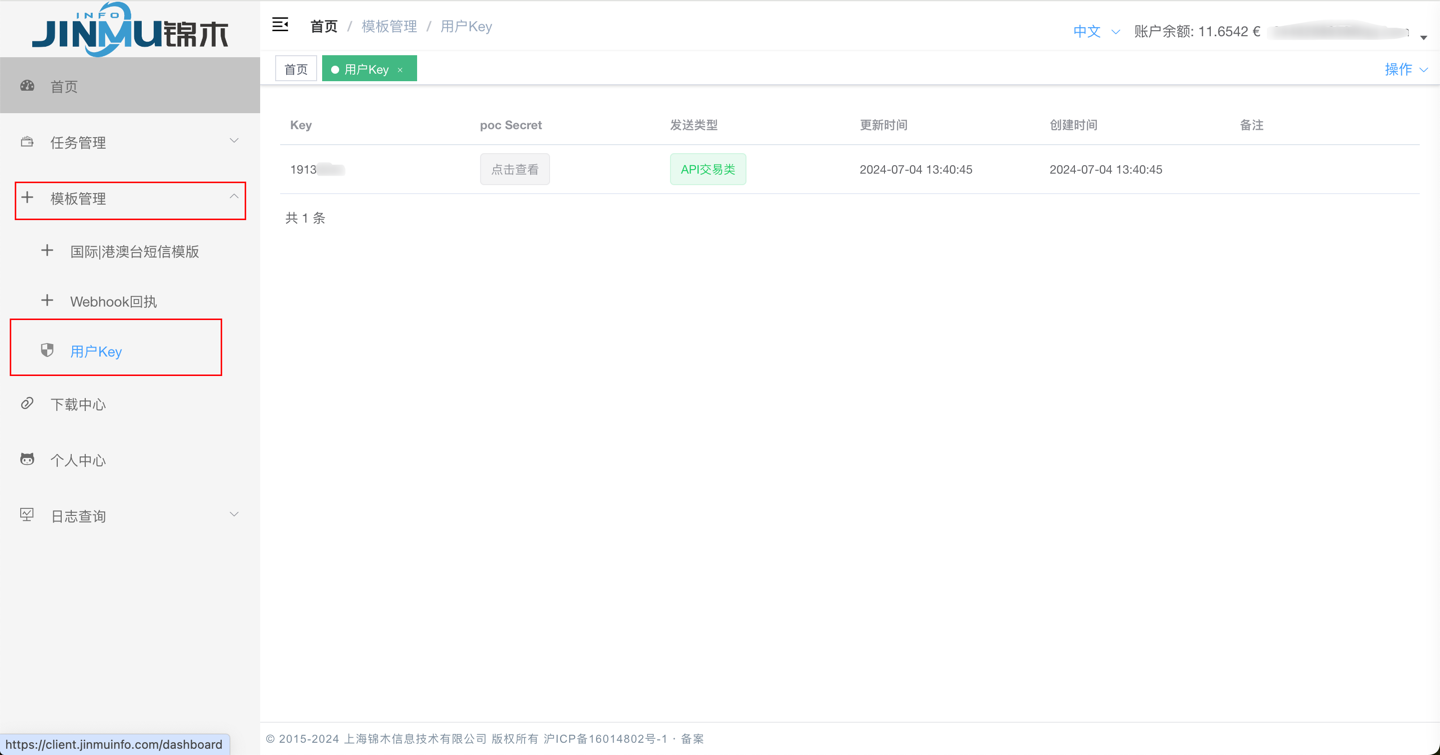Image resolution: width=1440 pixels, height=755 pixels.
Task: Click the 日志查询 menu label
Action: tap(78, 516)
